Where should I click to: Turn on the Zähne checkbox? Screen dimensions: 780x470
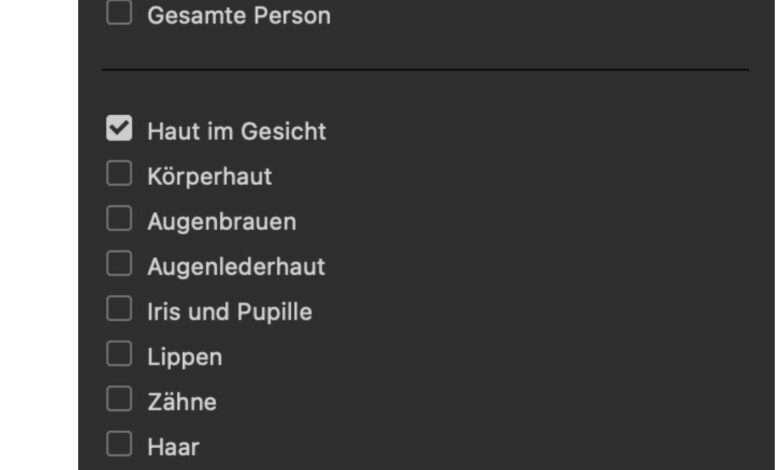coord(119,399)
